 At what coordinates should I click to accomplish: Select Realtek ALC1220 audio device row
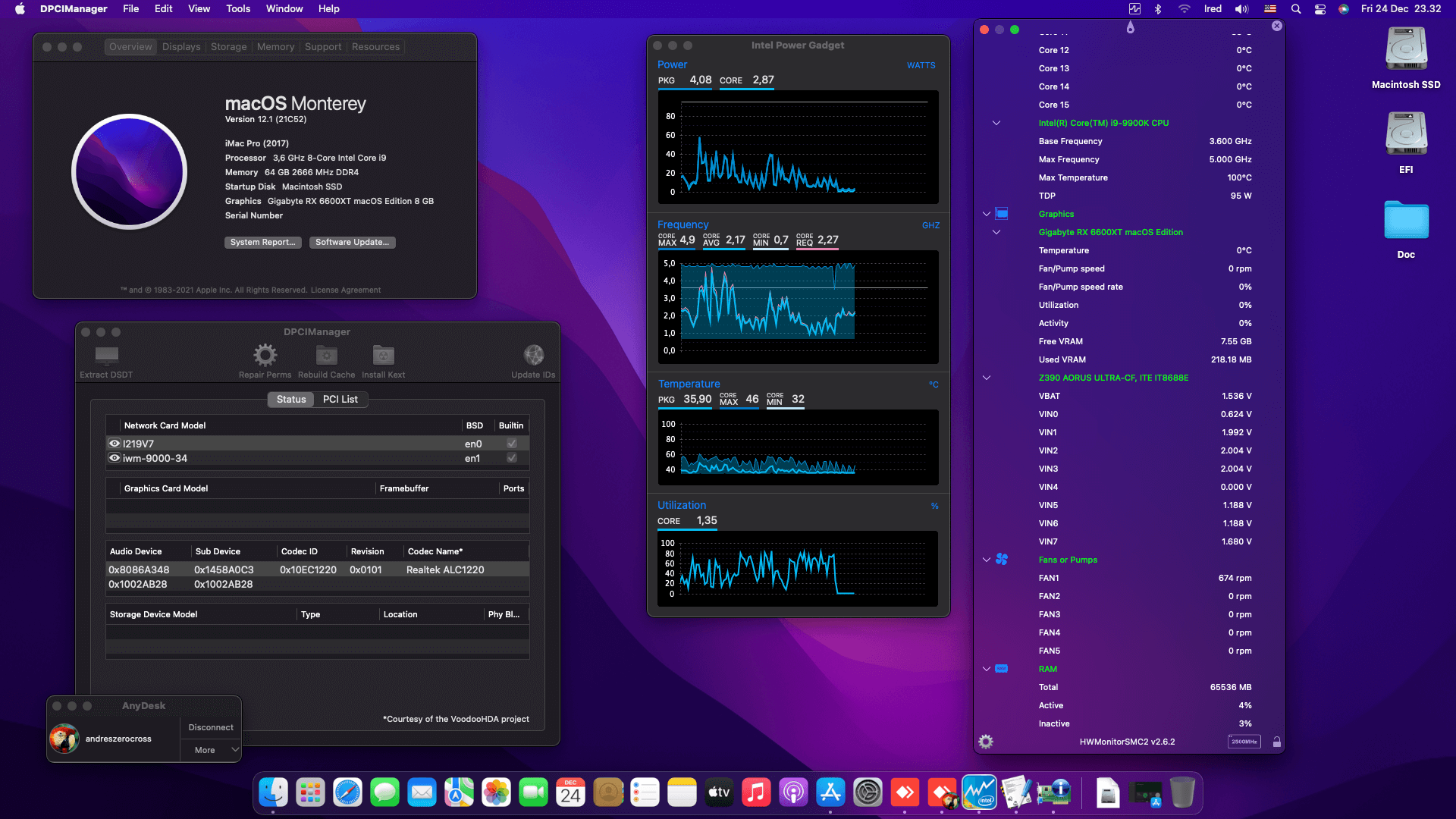(317, 570)
